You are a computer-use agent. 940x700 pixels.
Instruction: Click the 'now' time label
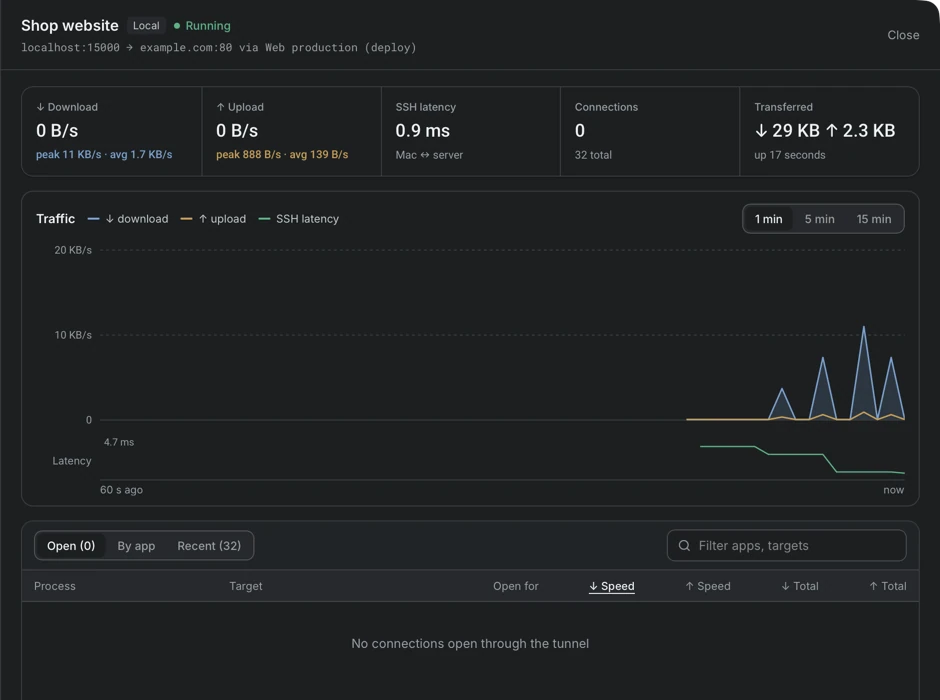pos(893,490)
